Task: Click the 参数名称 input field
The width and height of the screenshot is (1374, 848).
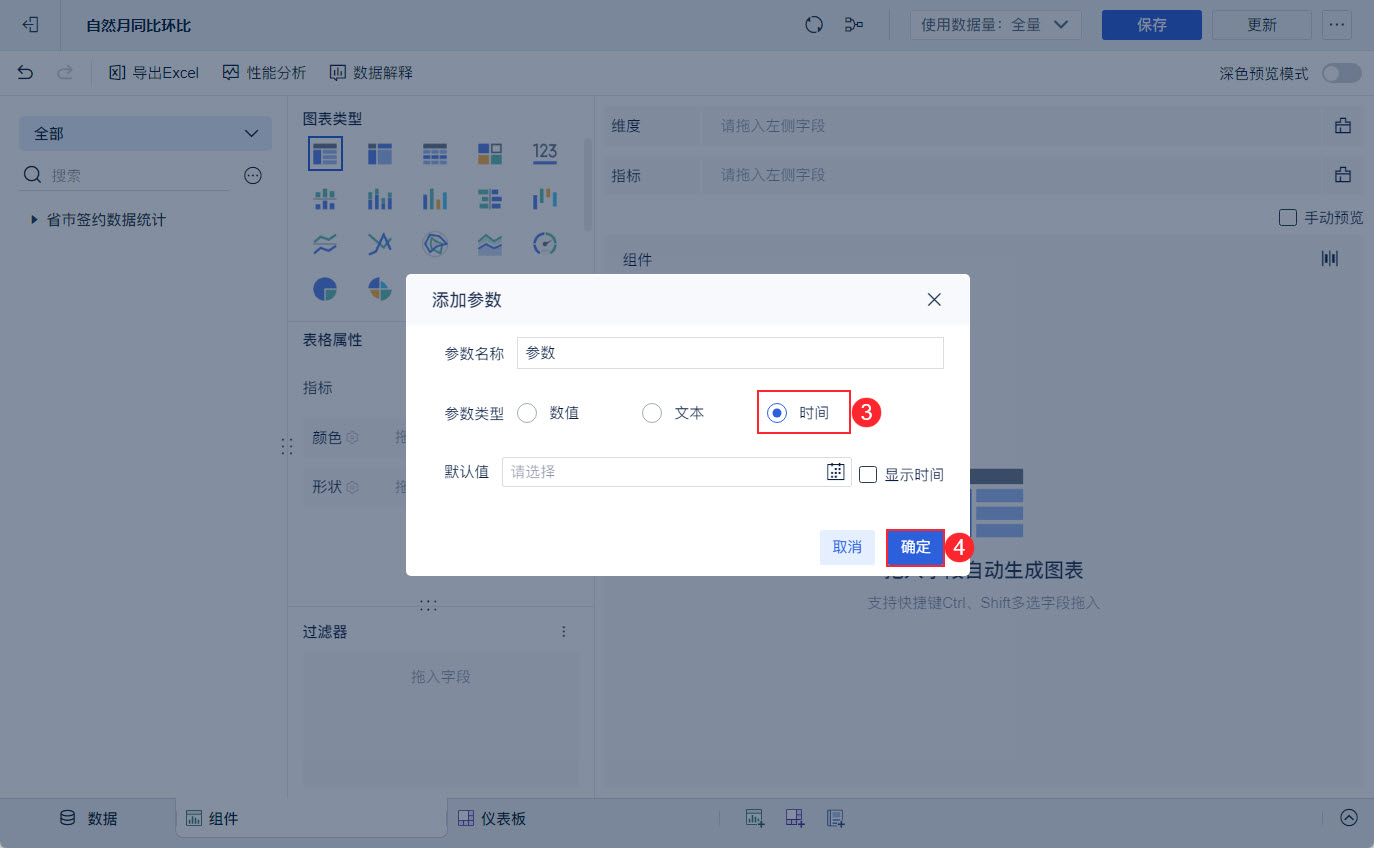Action: [x=730, y=353]
